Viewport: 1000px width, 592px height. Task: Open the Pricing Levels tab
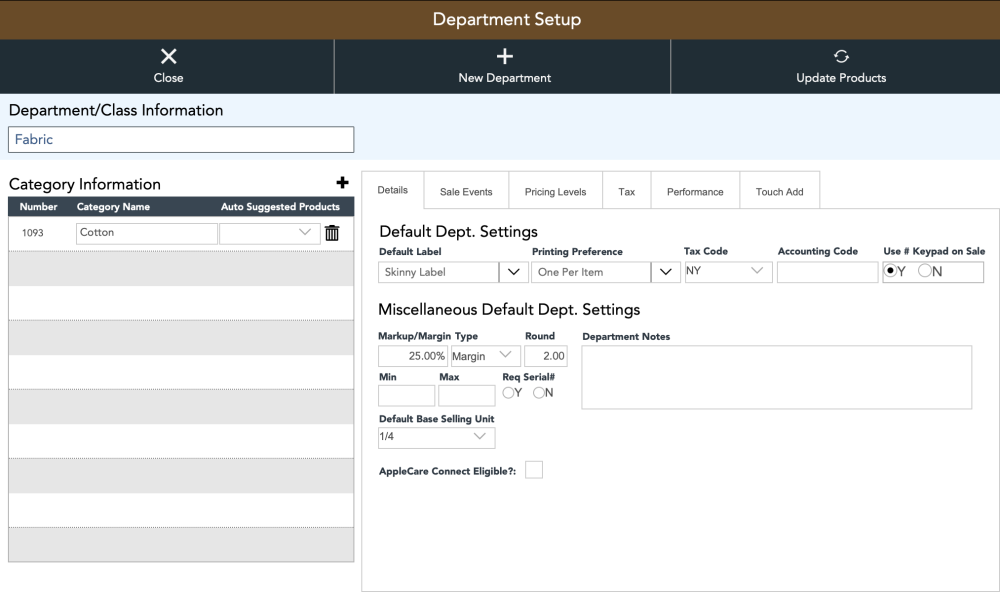555,191
